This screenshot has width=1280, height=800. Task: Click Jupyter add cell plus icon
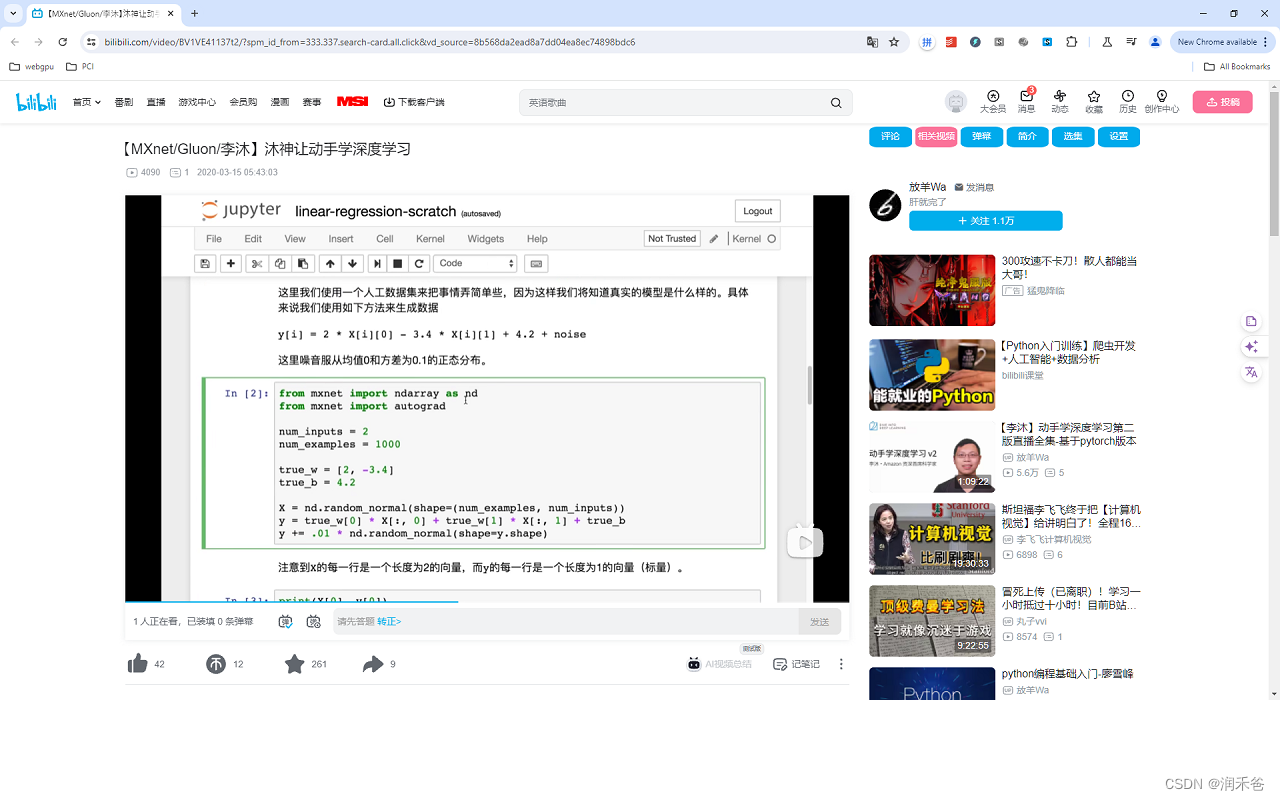(x=231, y=263)
